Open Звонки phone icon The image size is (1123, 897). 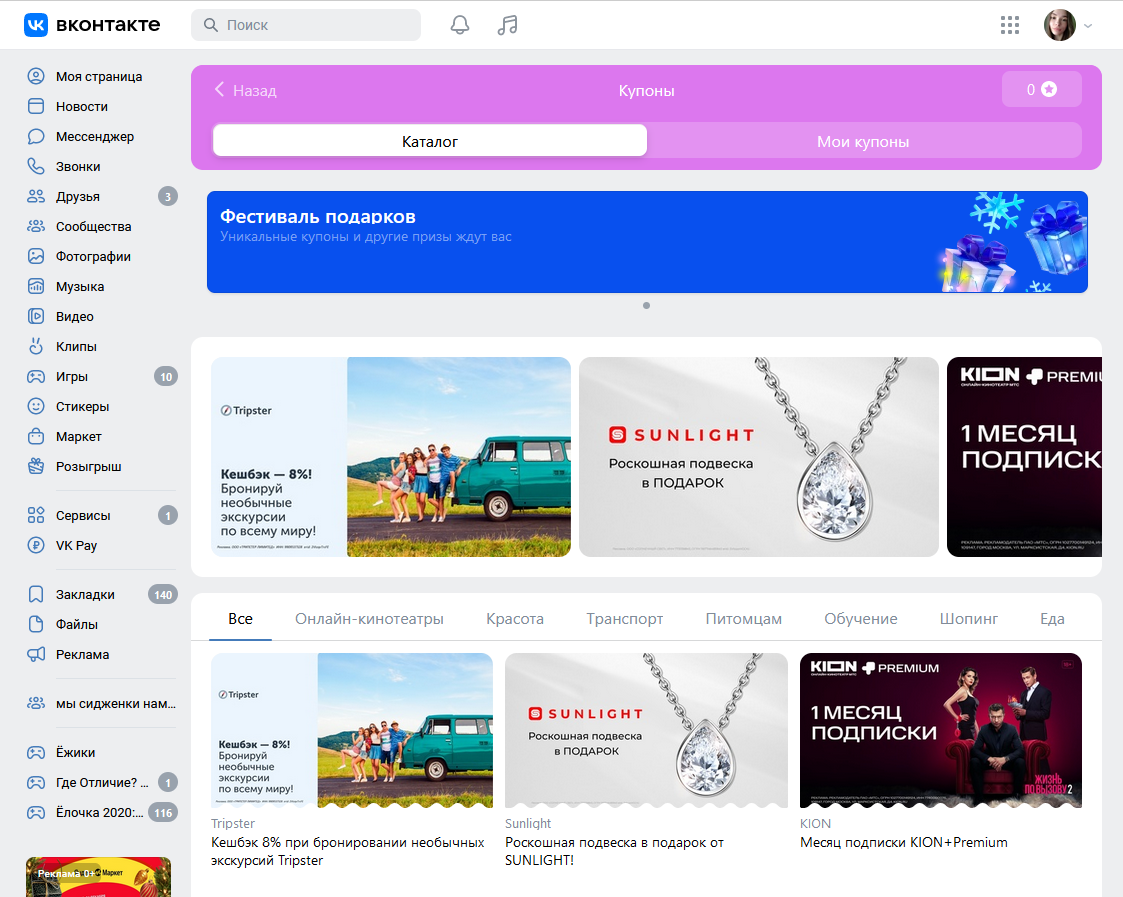(36, 166)
